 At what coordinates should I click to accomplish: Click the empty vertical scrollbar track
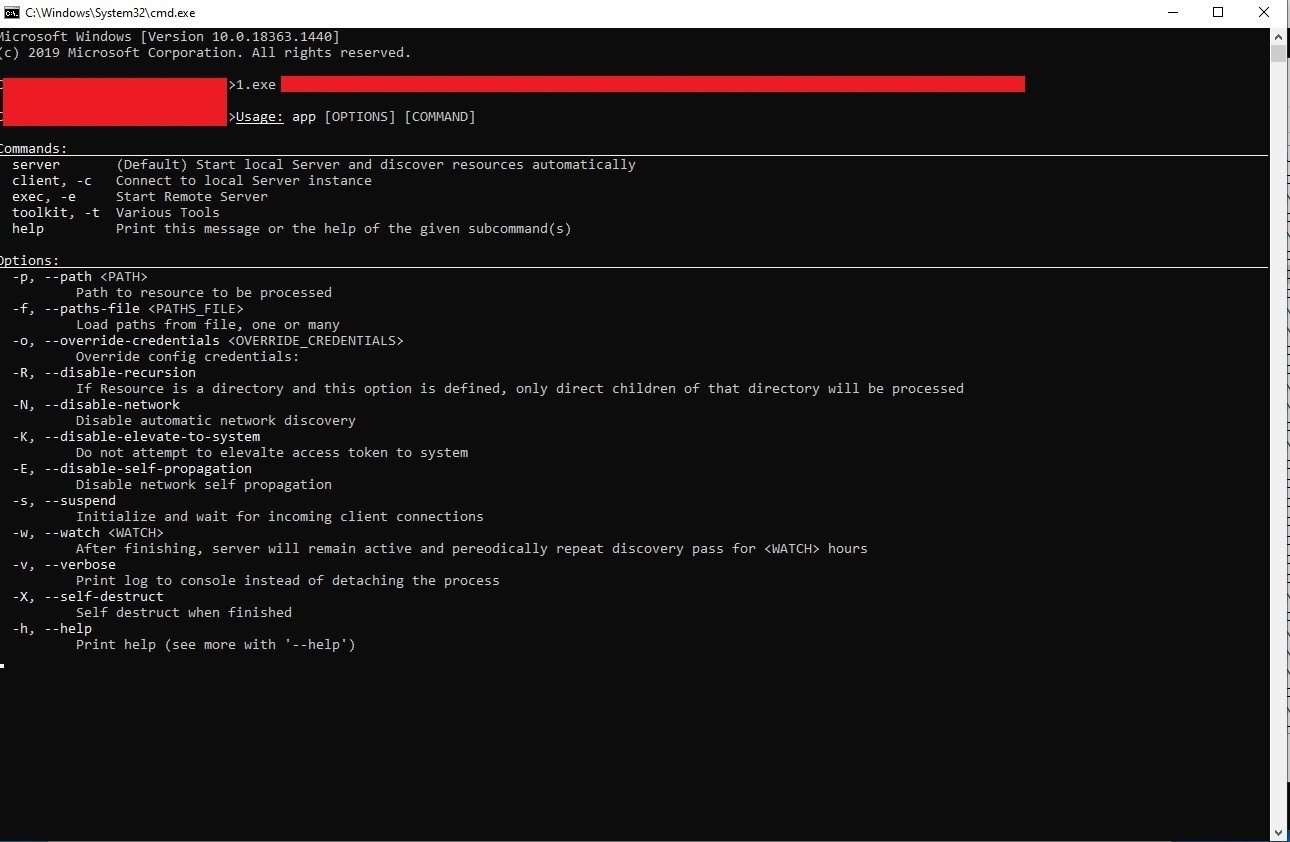(1279, 450)
